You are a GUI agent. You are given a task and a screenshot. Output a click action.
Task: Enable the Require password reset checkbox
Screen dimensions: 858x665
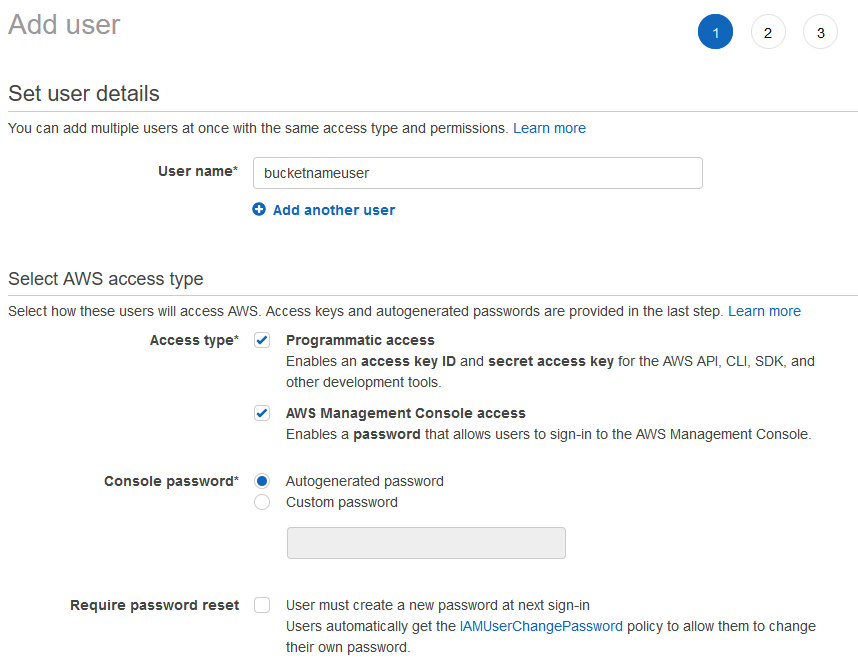[262, 605]
